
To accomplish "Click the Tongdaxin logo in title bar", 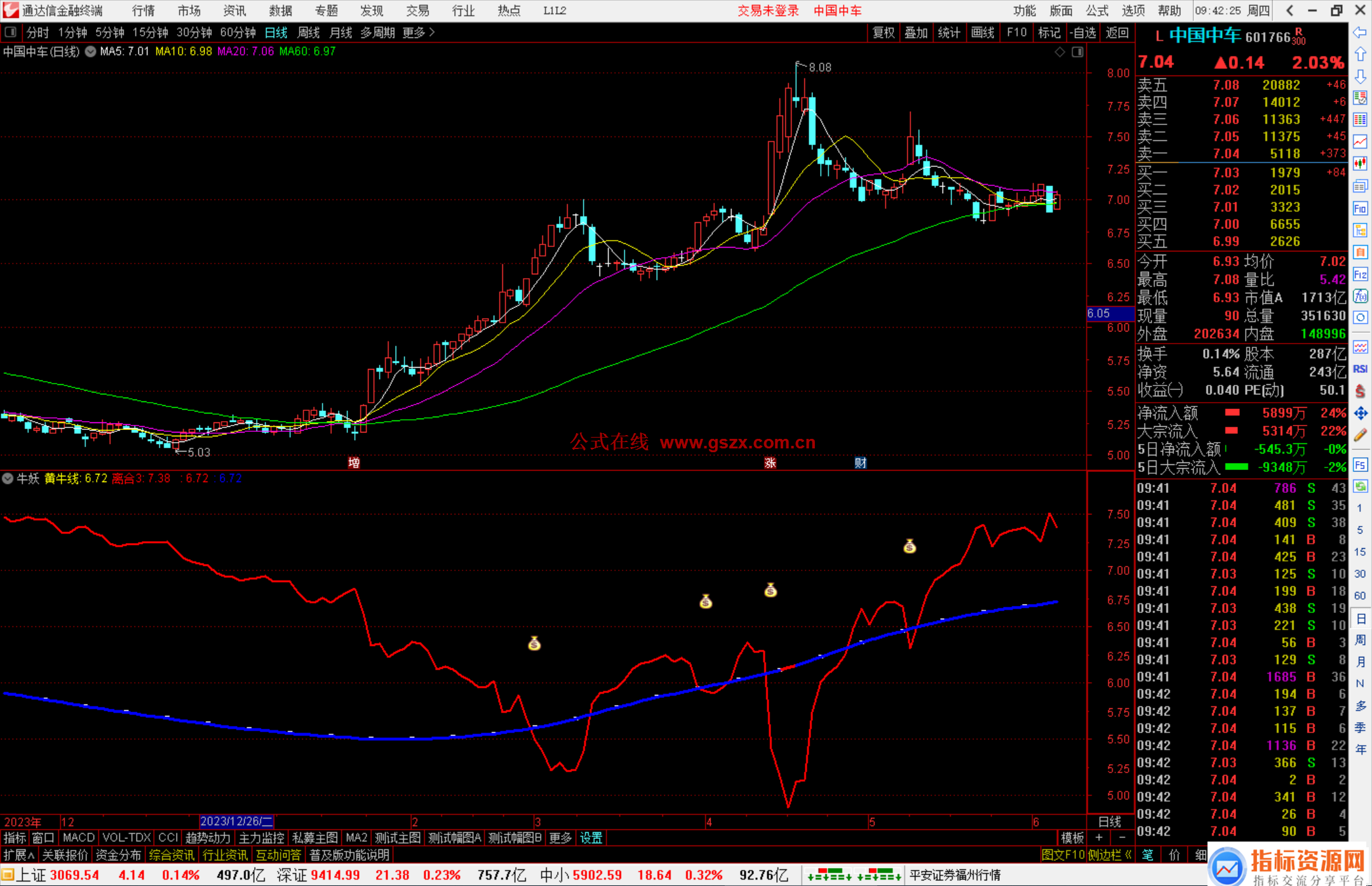I will tap(11, 11).
